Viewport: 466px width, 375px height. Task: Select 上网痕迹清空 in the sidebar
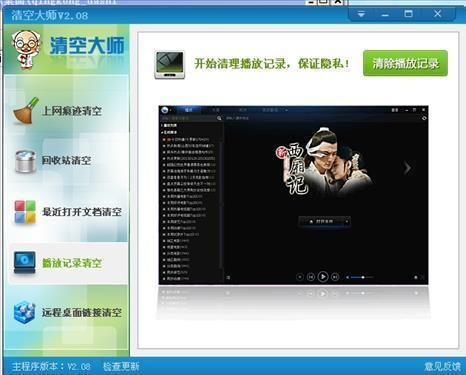[72, 111]
